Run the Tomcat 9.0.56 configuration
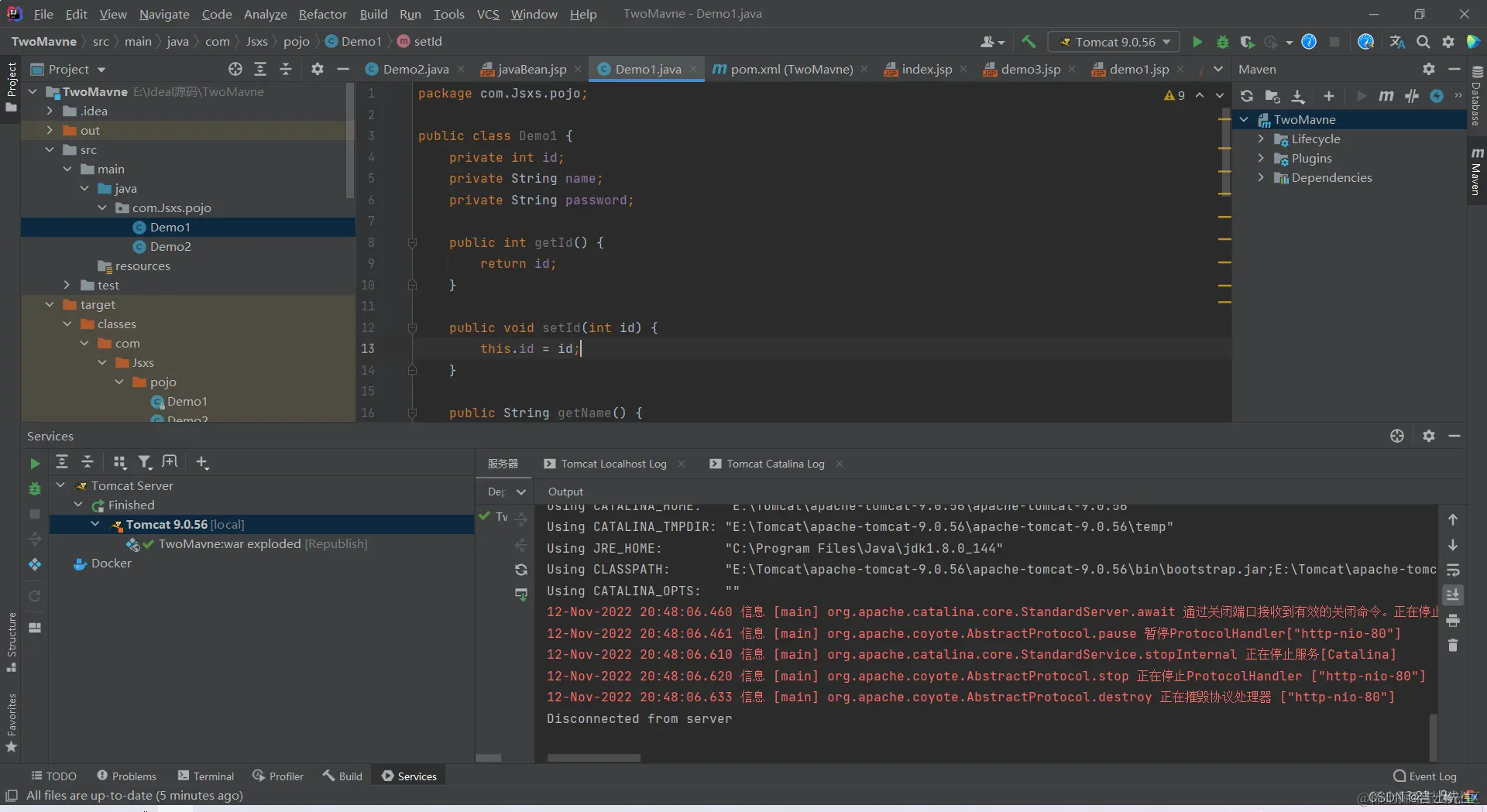Image resolution: width=1487 pixels, height=812 pixels. (x=1197, y=42)
